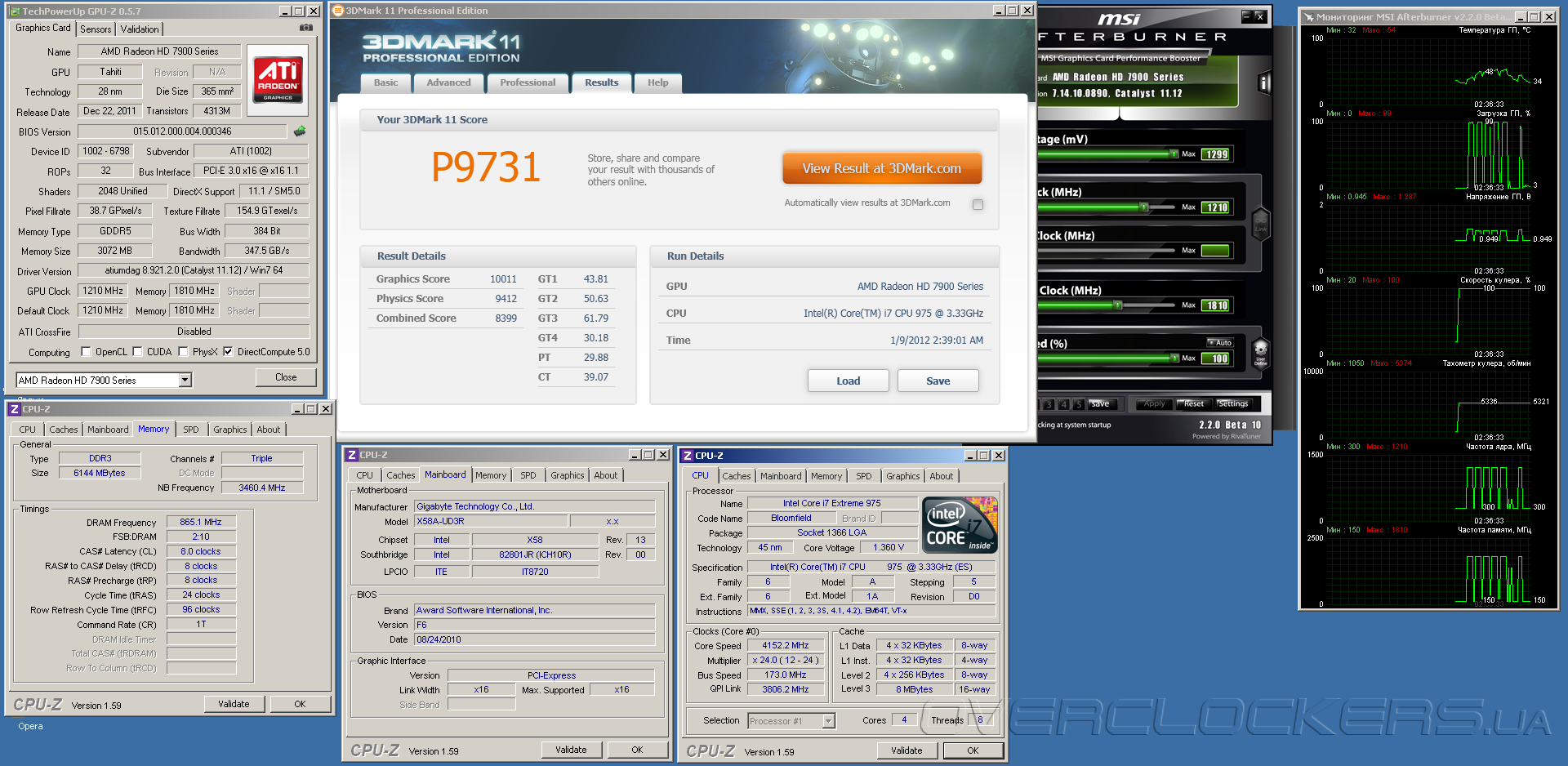Click the Afterburner core clock slider handle
1568x766 pixels.
(x=1144, y=207)
